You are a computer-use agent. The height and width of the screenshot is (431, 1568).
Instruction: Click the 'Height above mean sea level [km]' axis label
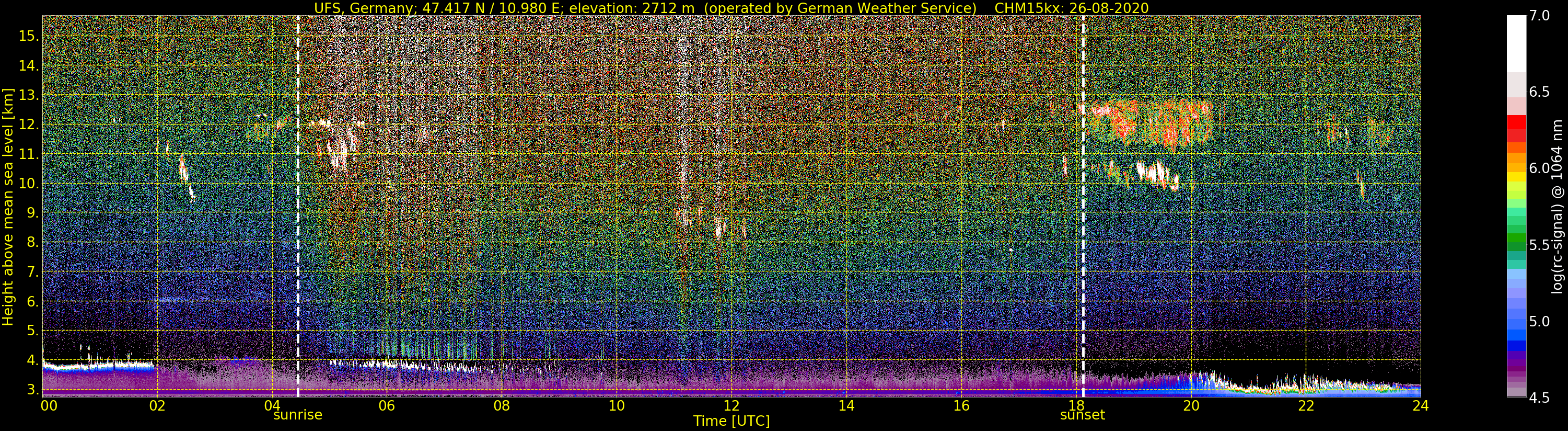pyautogui.click(x=8, y=206)
